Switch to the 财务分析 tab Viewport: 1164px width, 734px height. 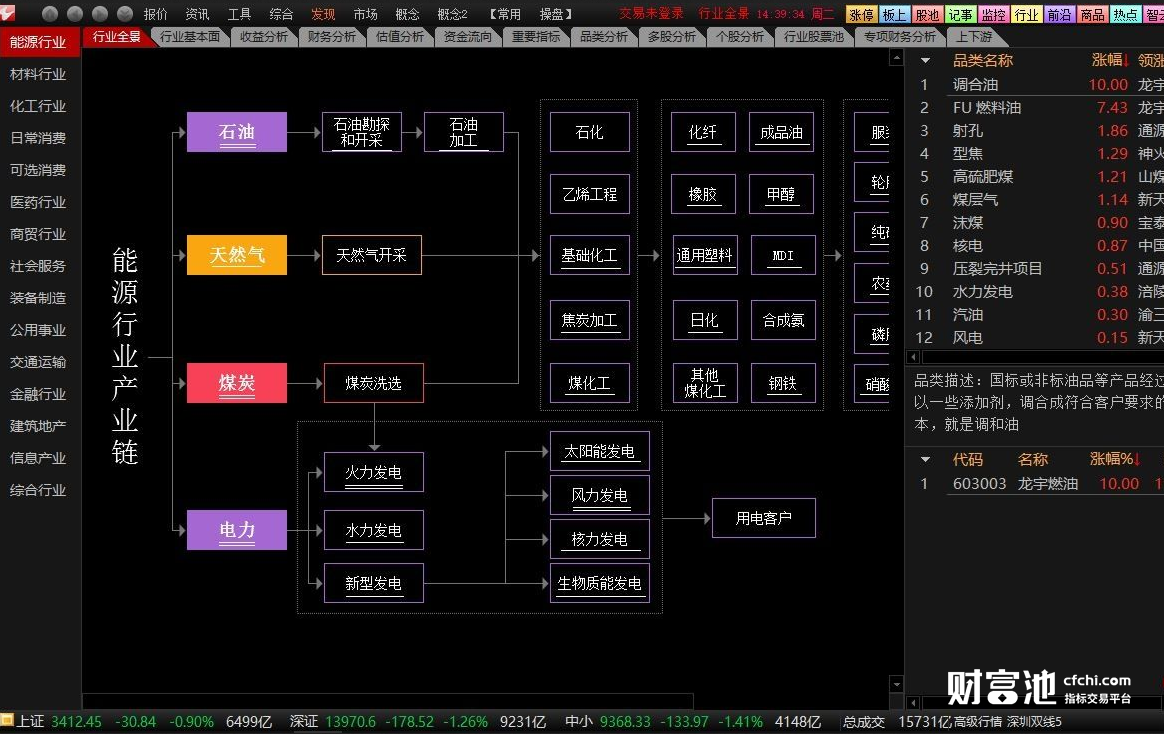click(331, 36)
